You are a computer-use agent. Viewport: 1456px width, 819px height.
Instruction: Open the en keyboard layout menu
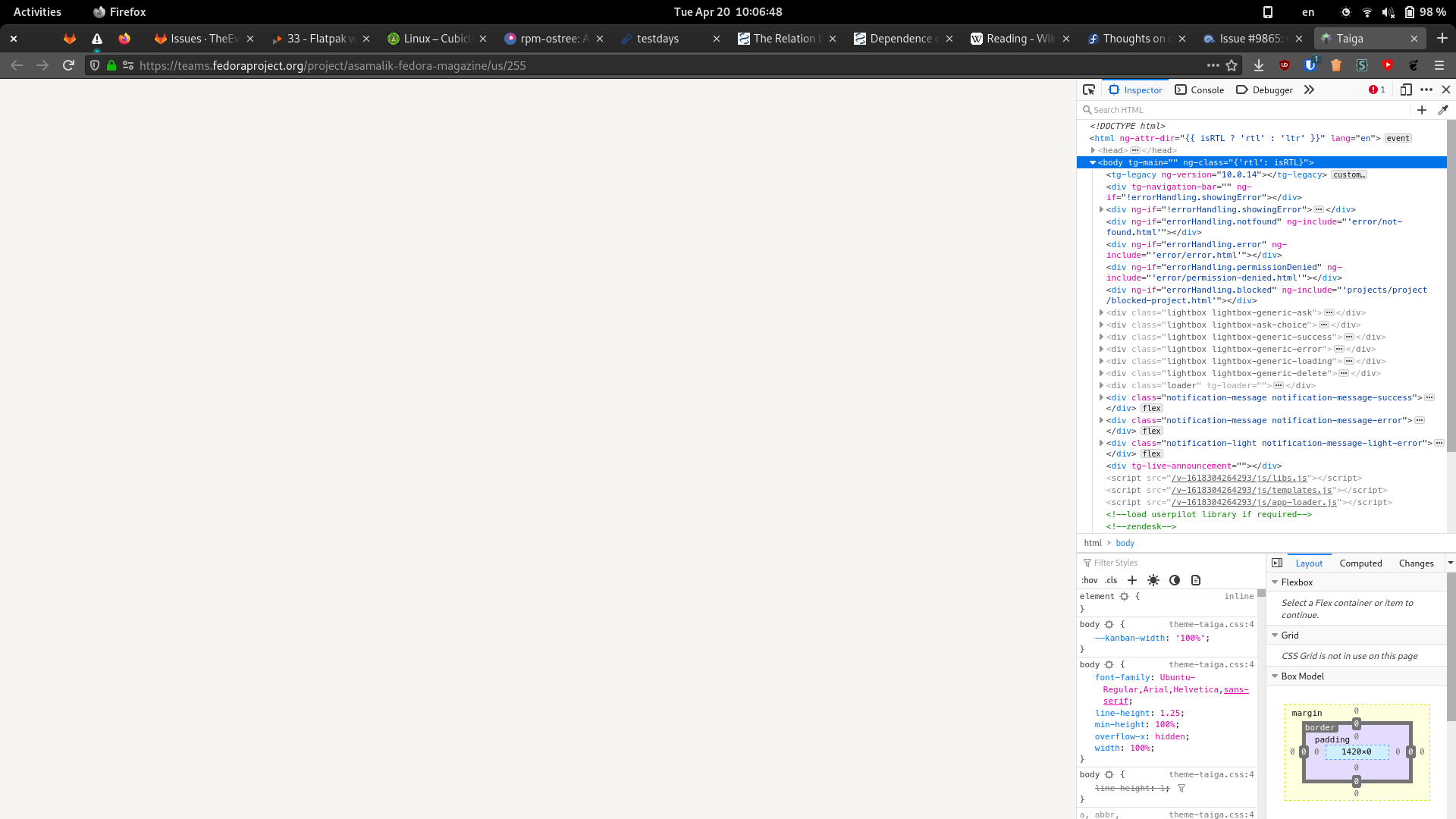coord(1308,11)
